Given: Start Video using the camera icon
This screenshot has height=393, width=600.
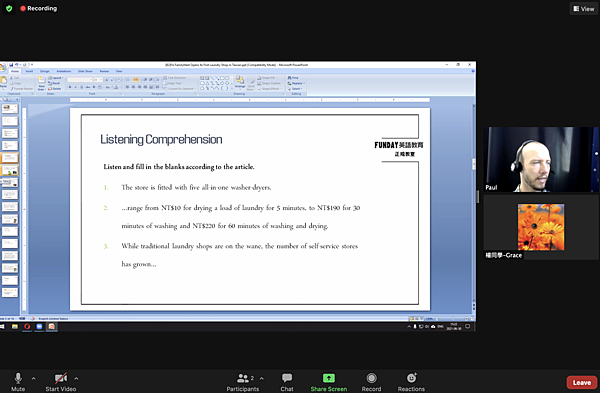Looking at the screenshot, I should pos(61,382).
